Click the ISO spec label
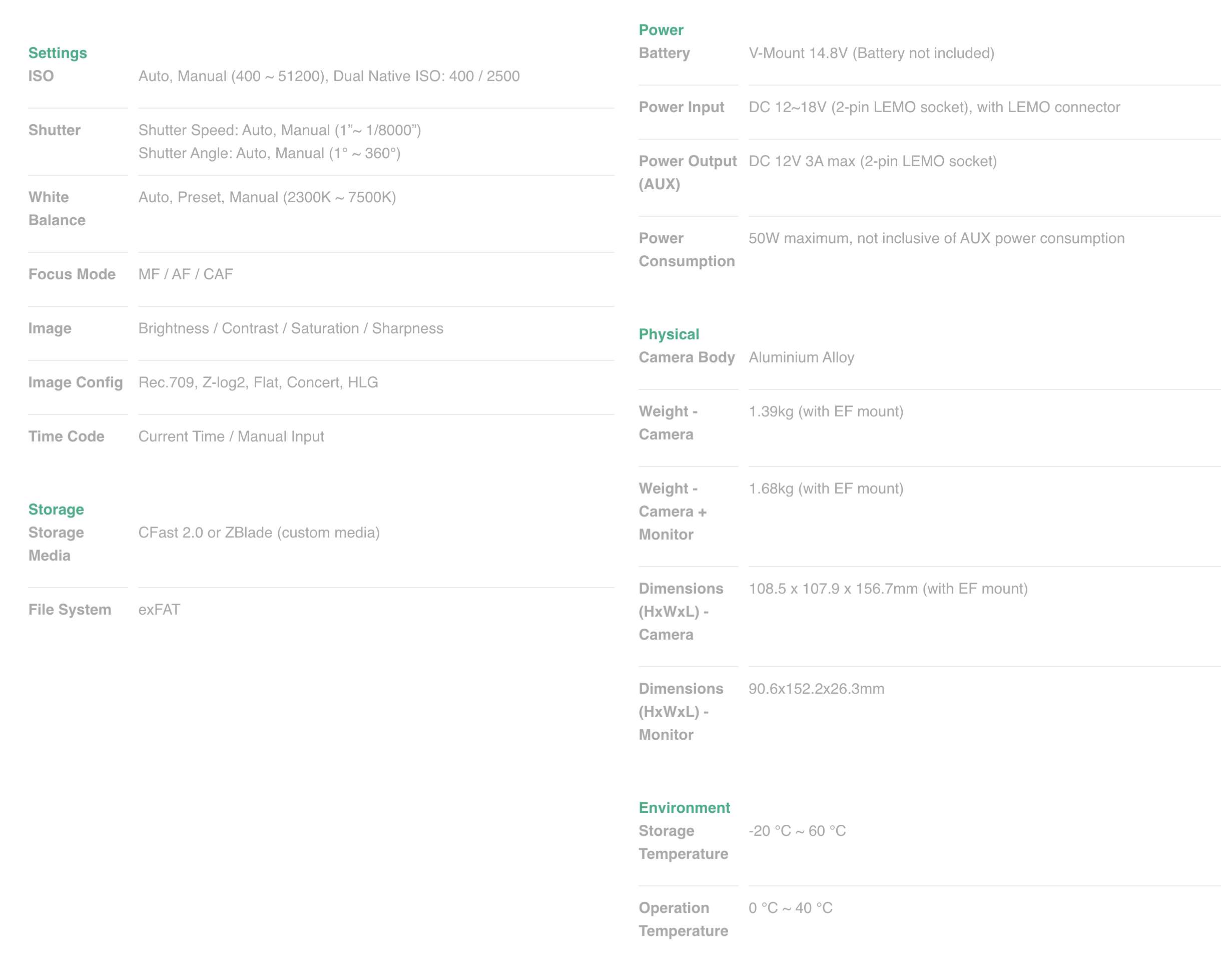This screenshot has width=1221, height=980. [41, 76]
